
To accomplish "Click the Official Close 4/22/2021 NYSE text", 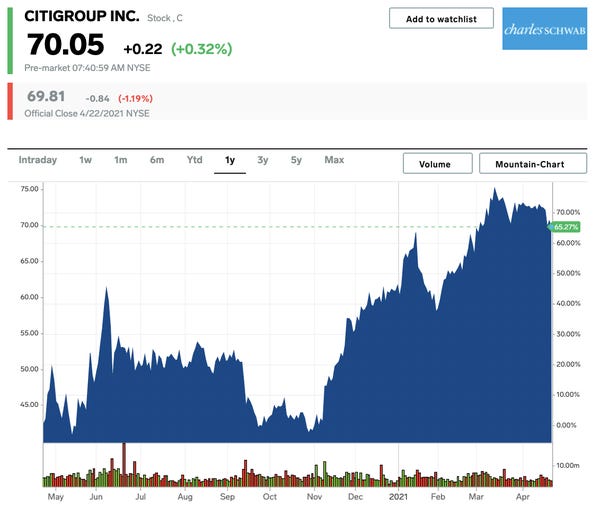I will click(87, 113).
